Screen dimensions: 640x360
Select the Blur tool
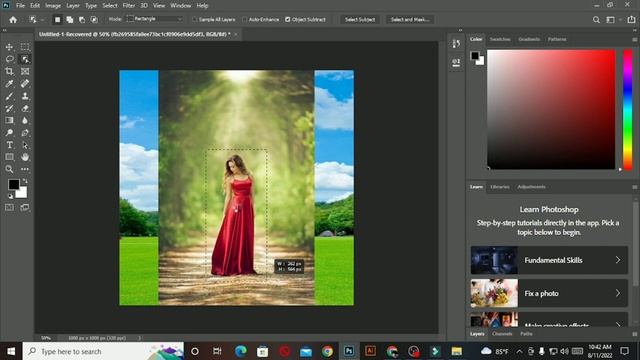tap(25, 120)
